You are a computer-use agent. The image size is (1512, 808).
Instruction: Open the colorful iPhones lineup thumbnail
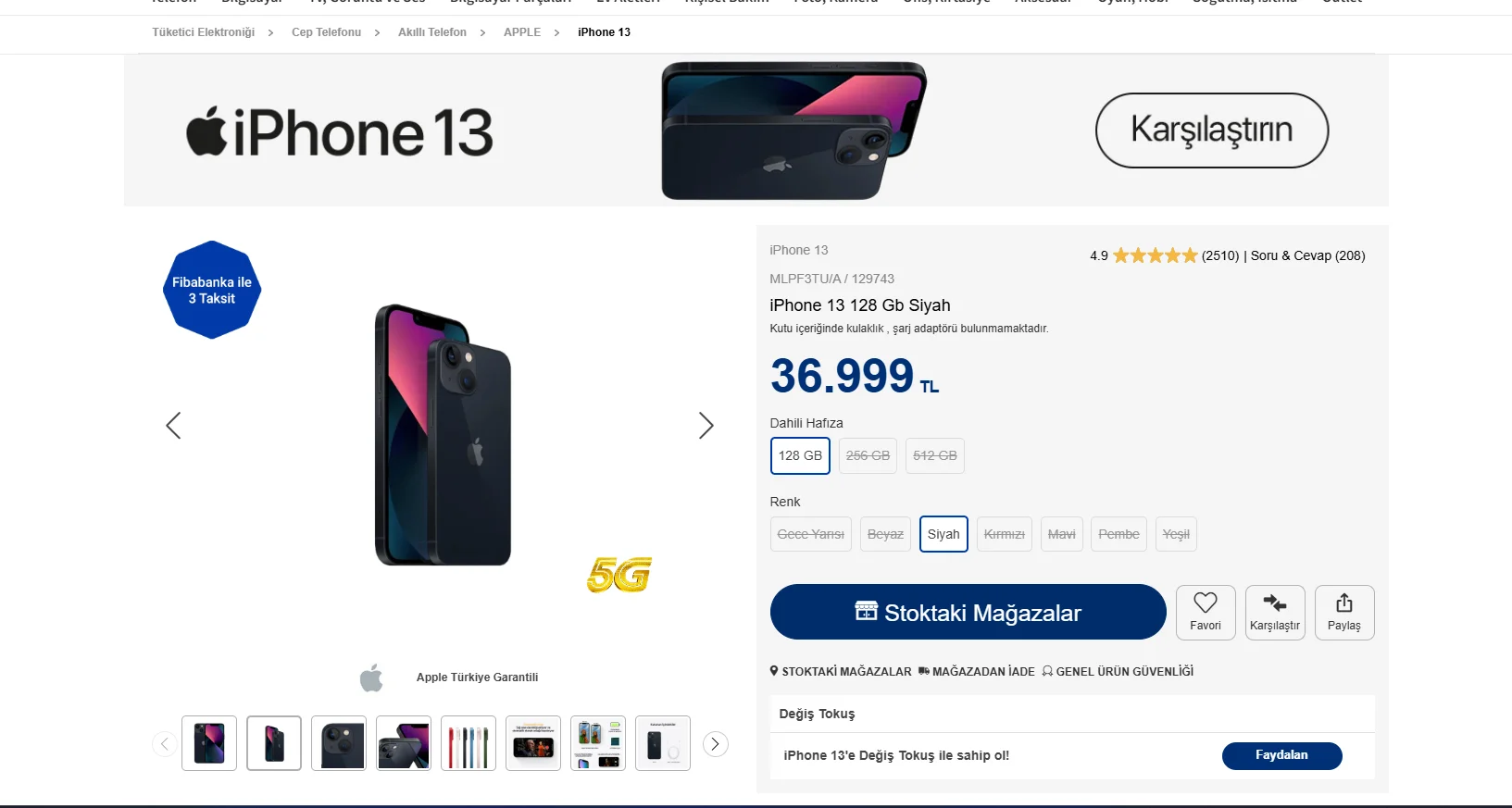[x=469, y=743]
